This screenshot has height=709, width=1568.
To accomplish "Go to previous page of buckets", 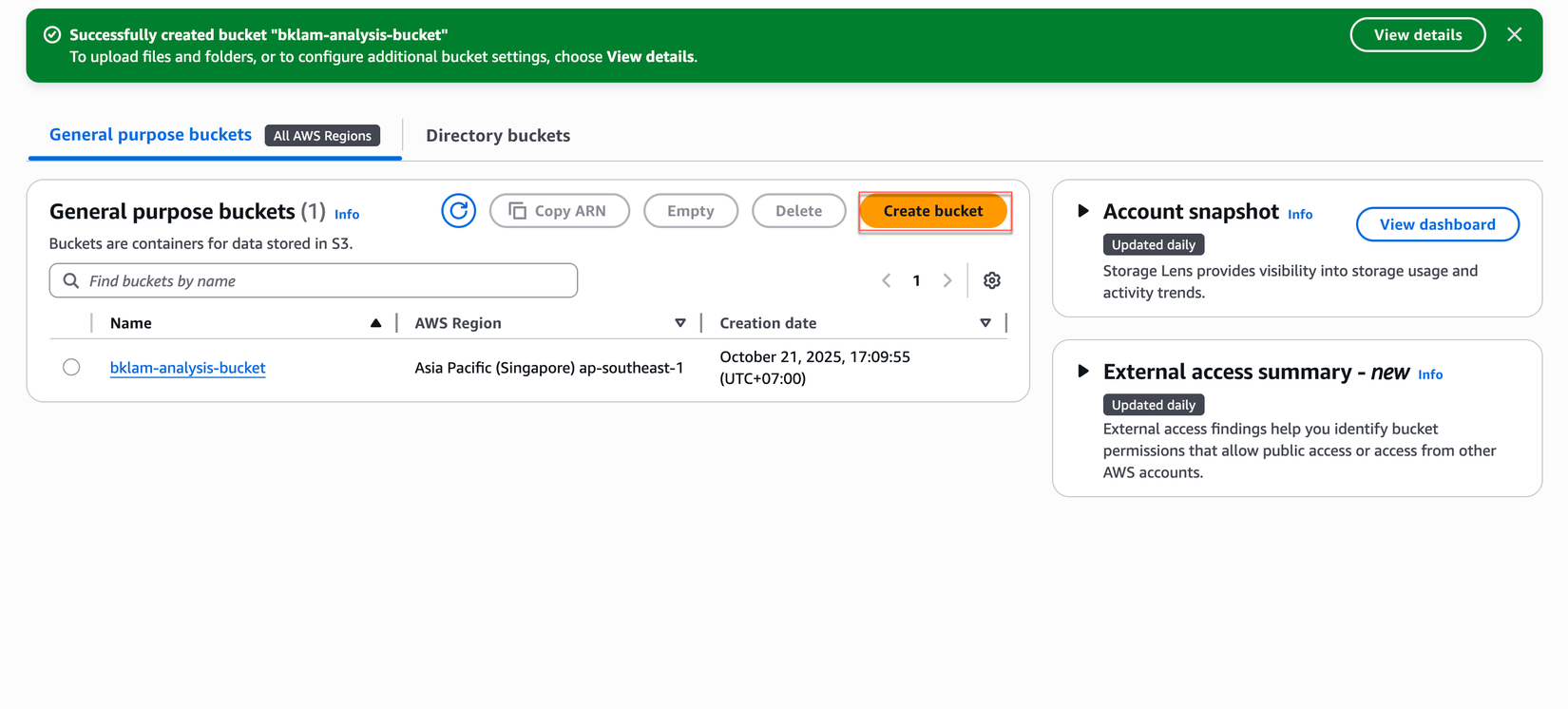I will 887,280.
